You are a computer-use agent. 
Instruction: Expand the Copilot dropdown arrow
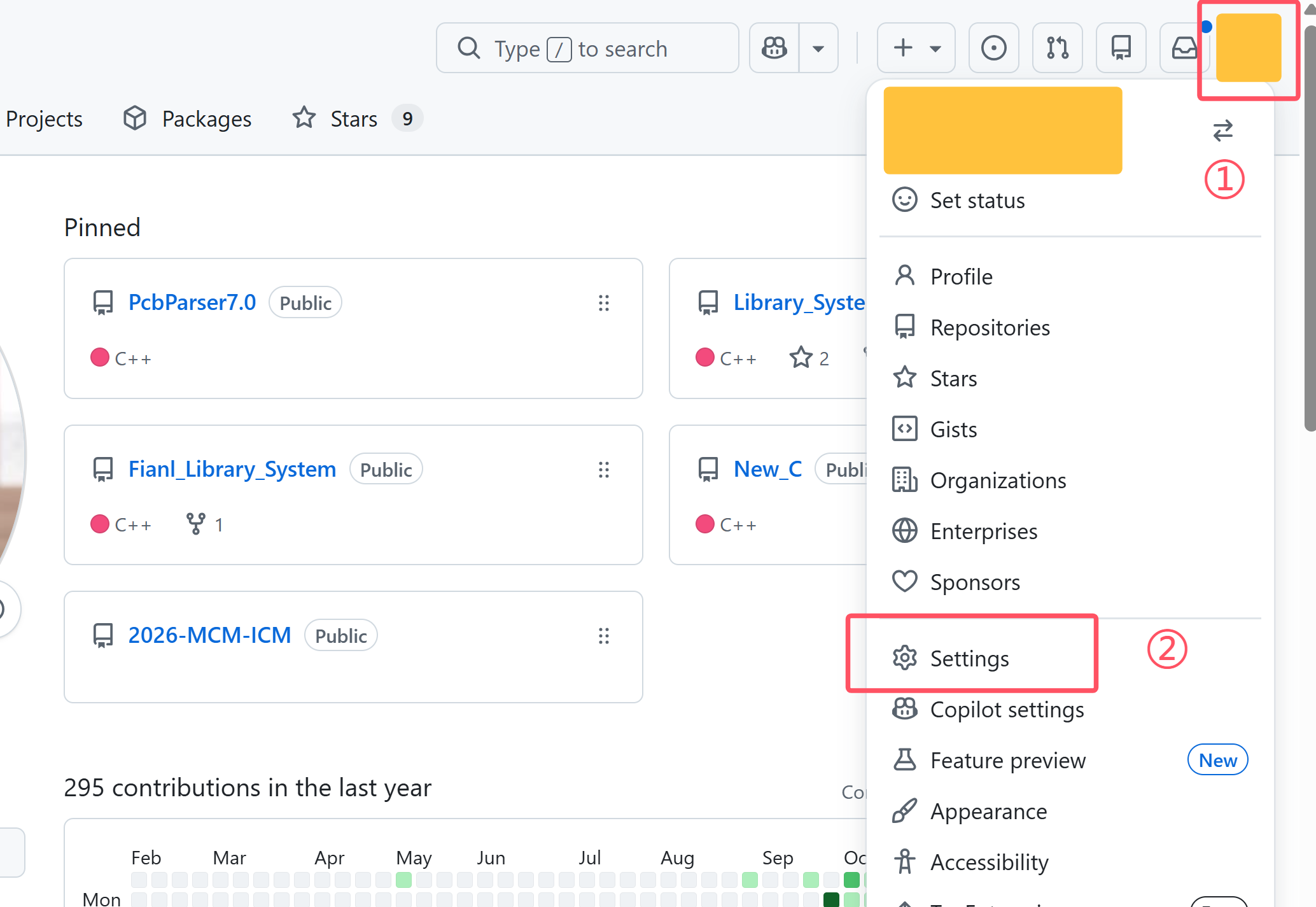pos(818,48)
